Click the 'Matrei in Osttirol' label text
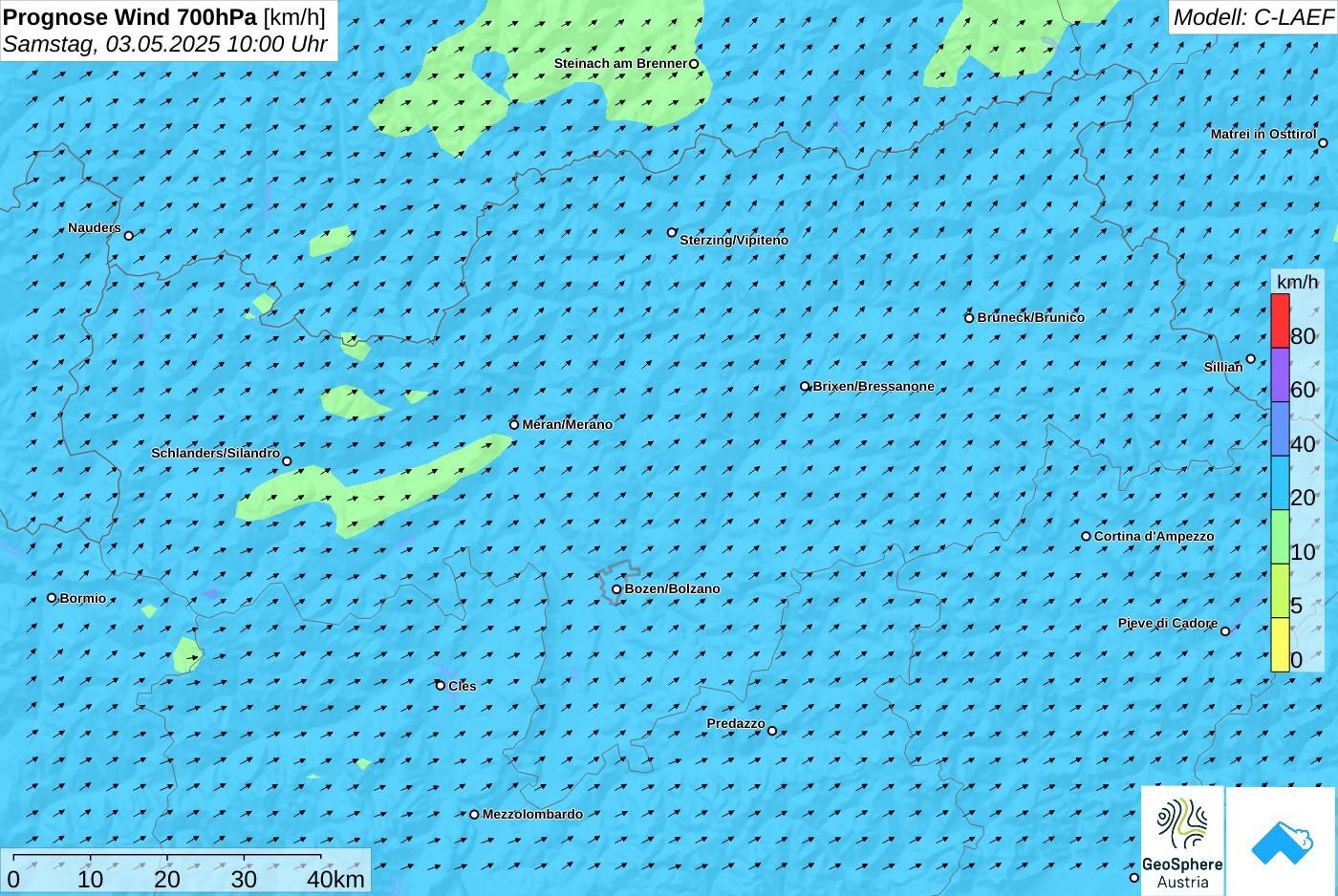This screenshot has height=896, width=1338. pos(1263,135)
